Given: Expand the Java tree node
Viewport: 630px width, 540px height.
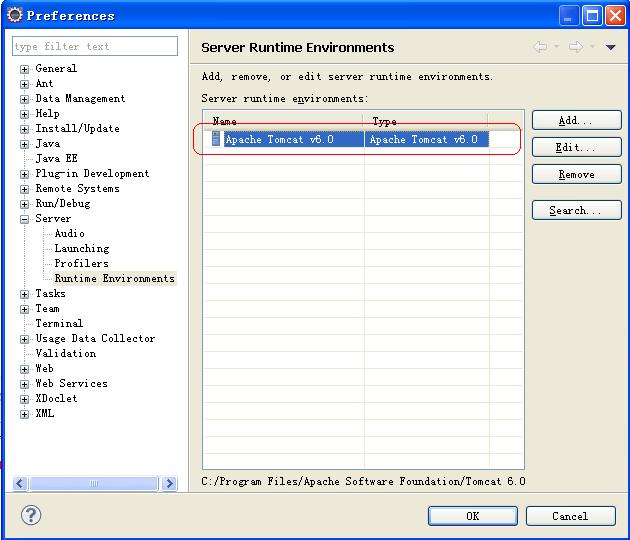Looking at the screenshot, I should pyautogui.click(x=25, y=144).
